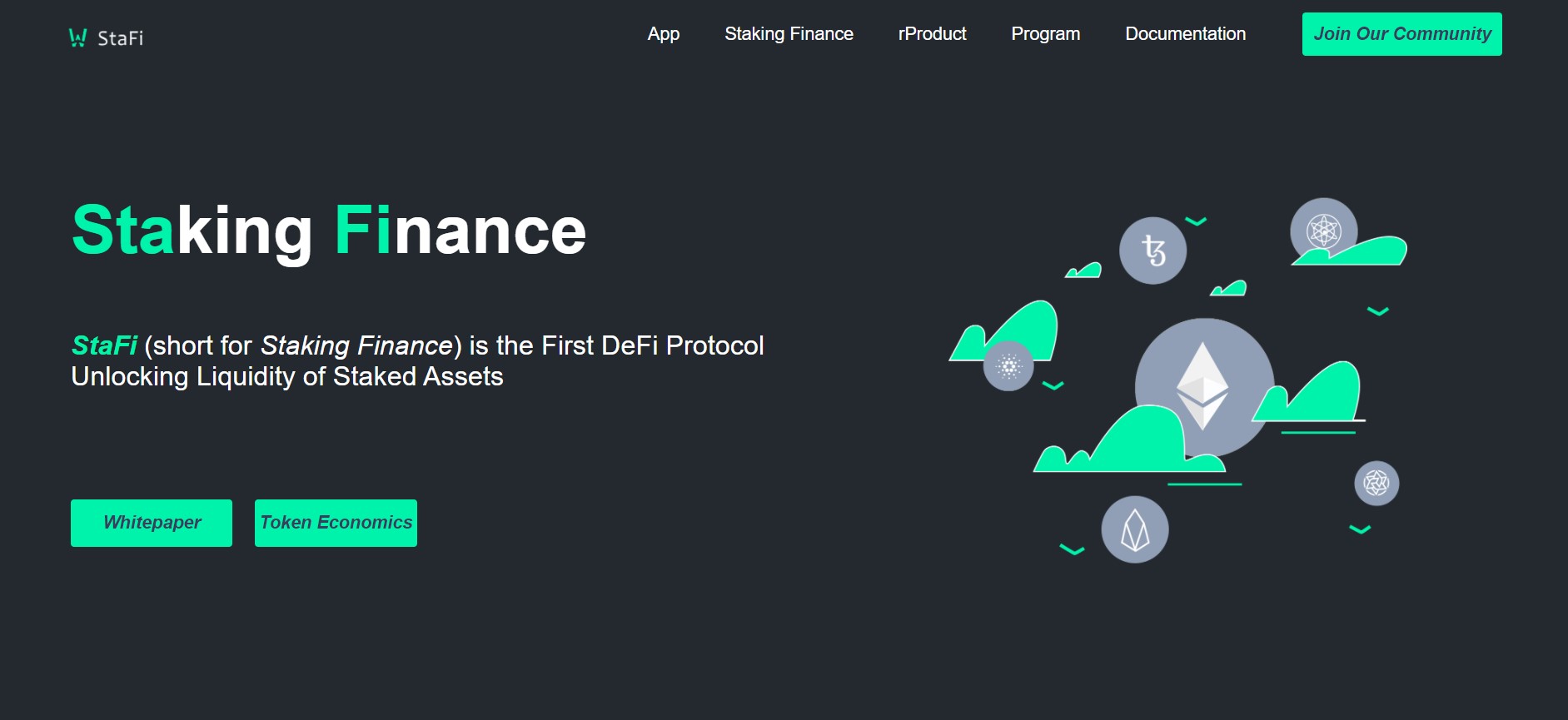Click the Join Our Community button

pos(1401,34)
